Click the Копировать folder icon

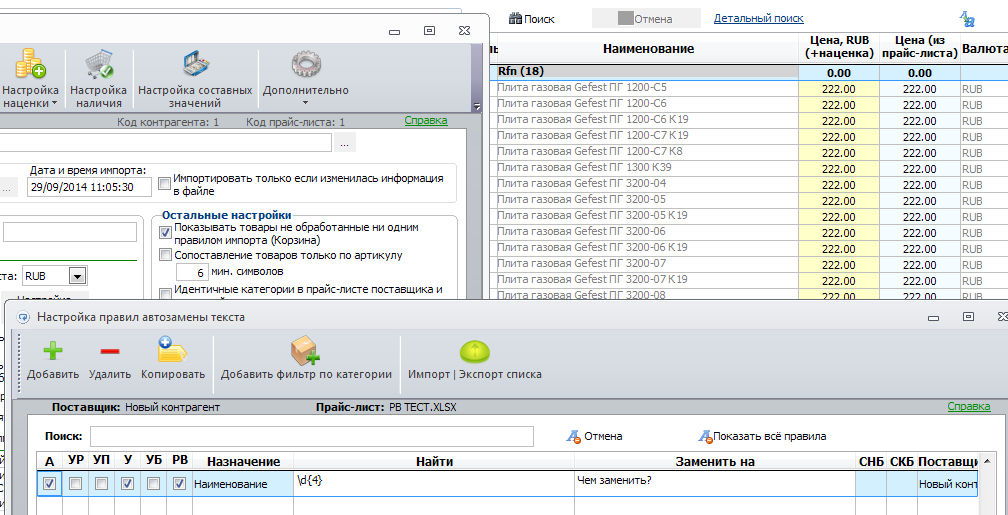[x=172, y=351]
